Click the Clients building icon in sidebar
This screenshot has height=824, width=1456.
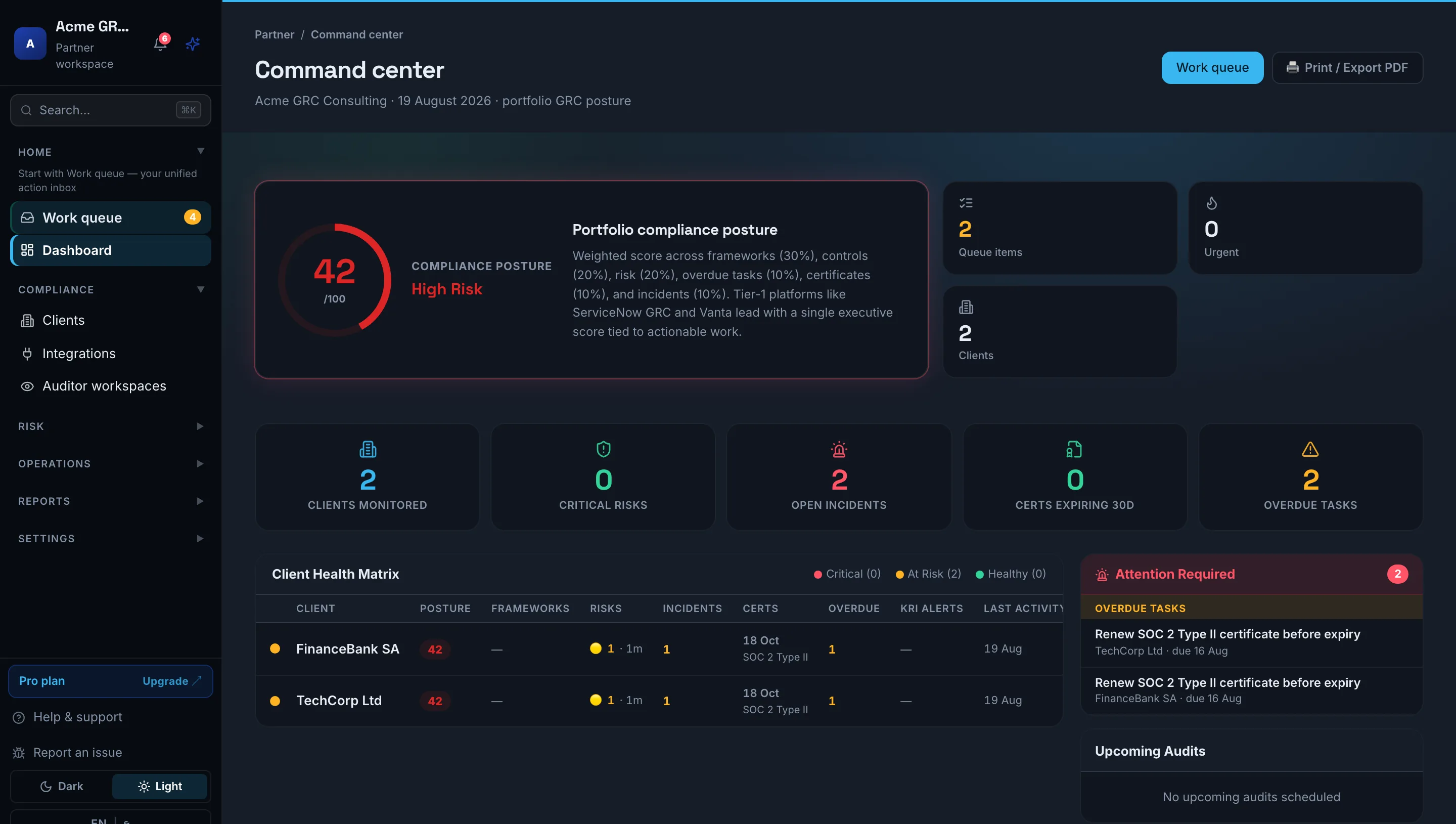[27, 320]
